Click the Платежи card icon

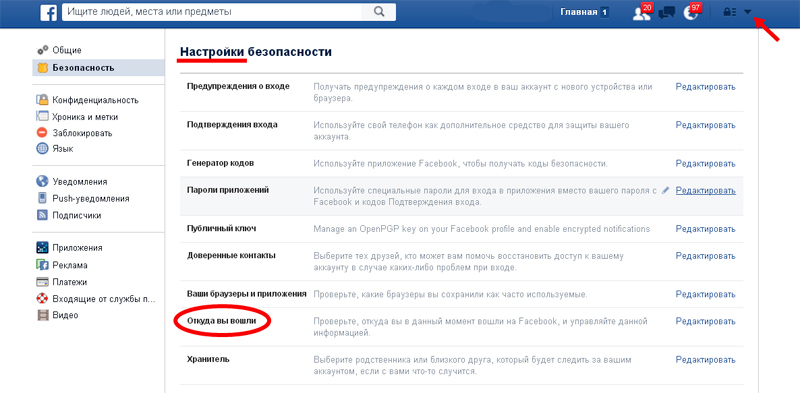click(x=42, y=282)
